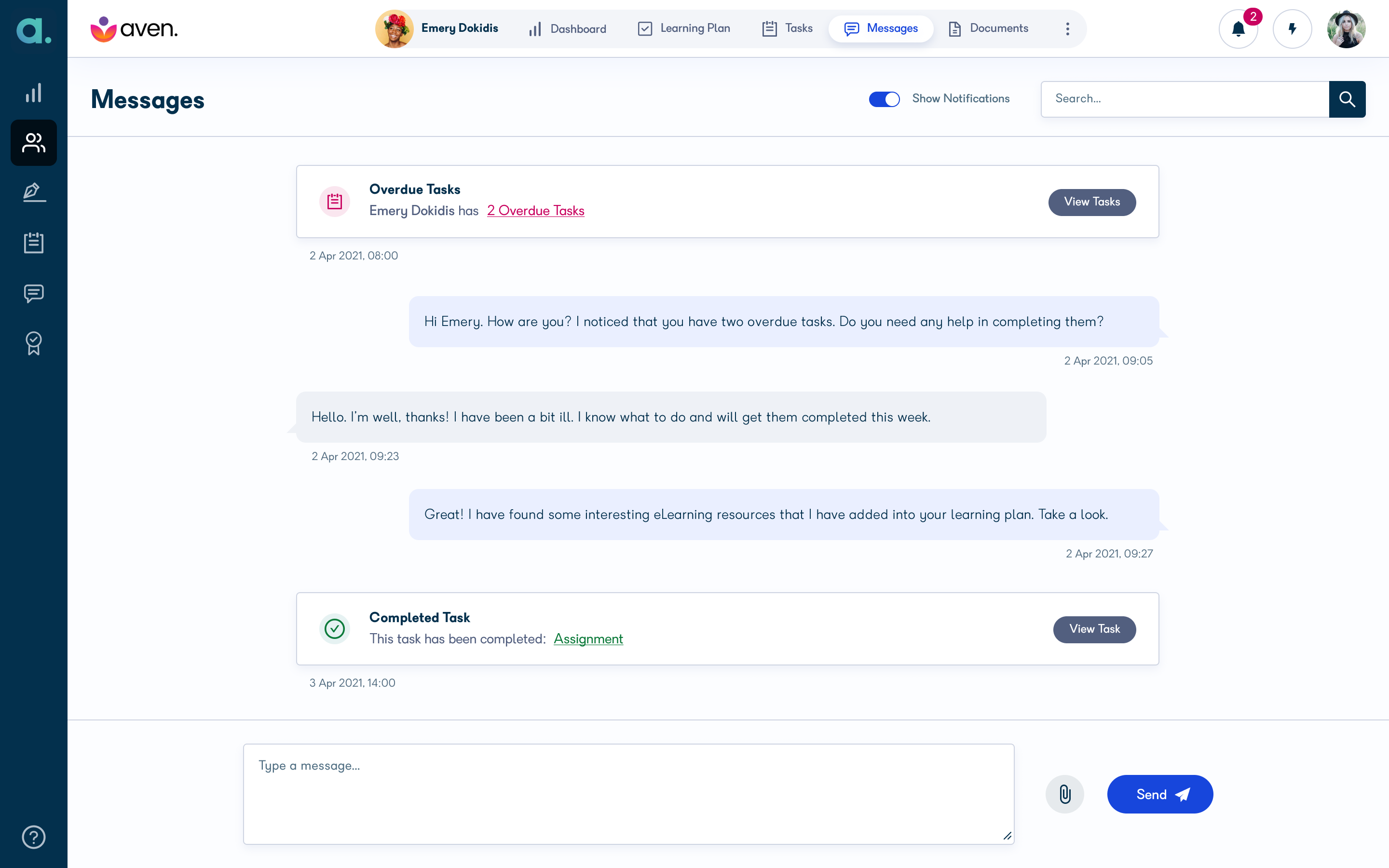Click the search magnifier button
This screenshot has width=1389, height=868.
(1347, 99)
